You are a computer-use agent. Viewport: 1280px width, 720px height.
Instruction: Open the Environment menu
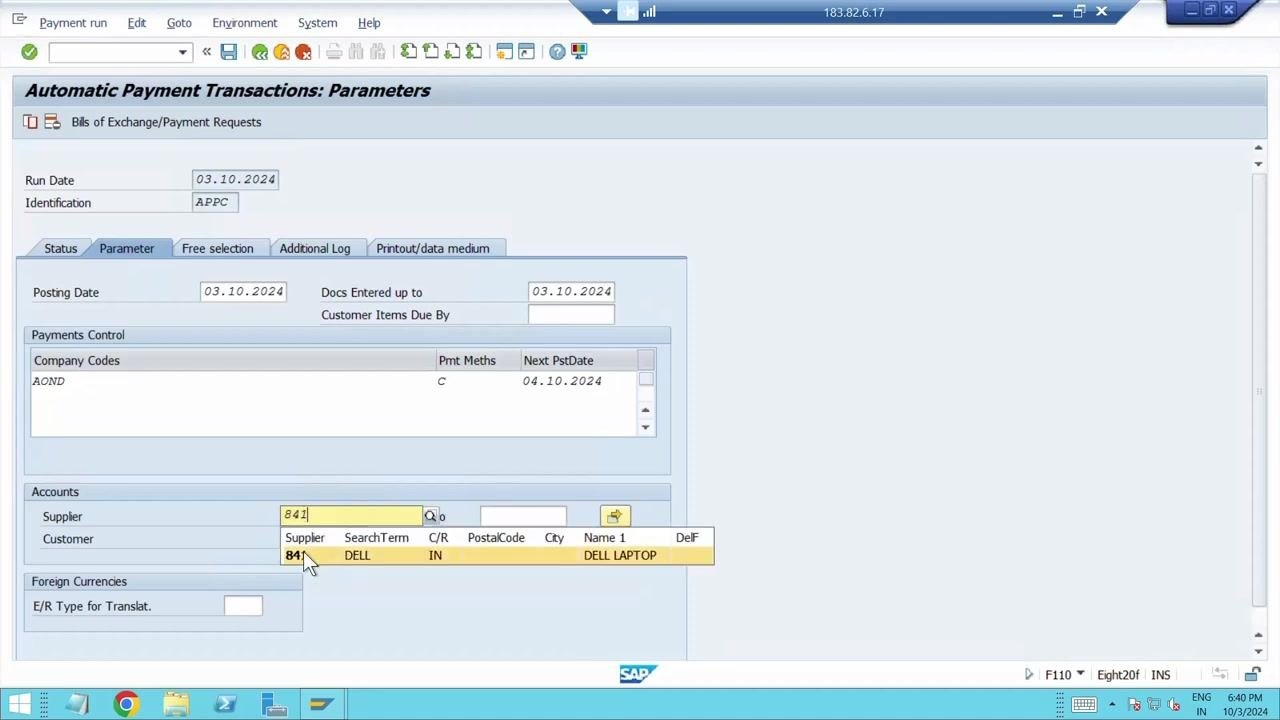[x=245, y=23]
